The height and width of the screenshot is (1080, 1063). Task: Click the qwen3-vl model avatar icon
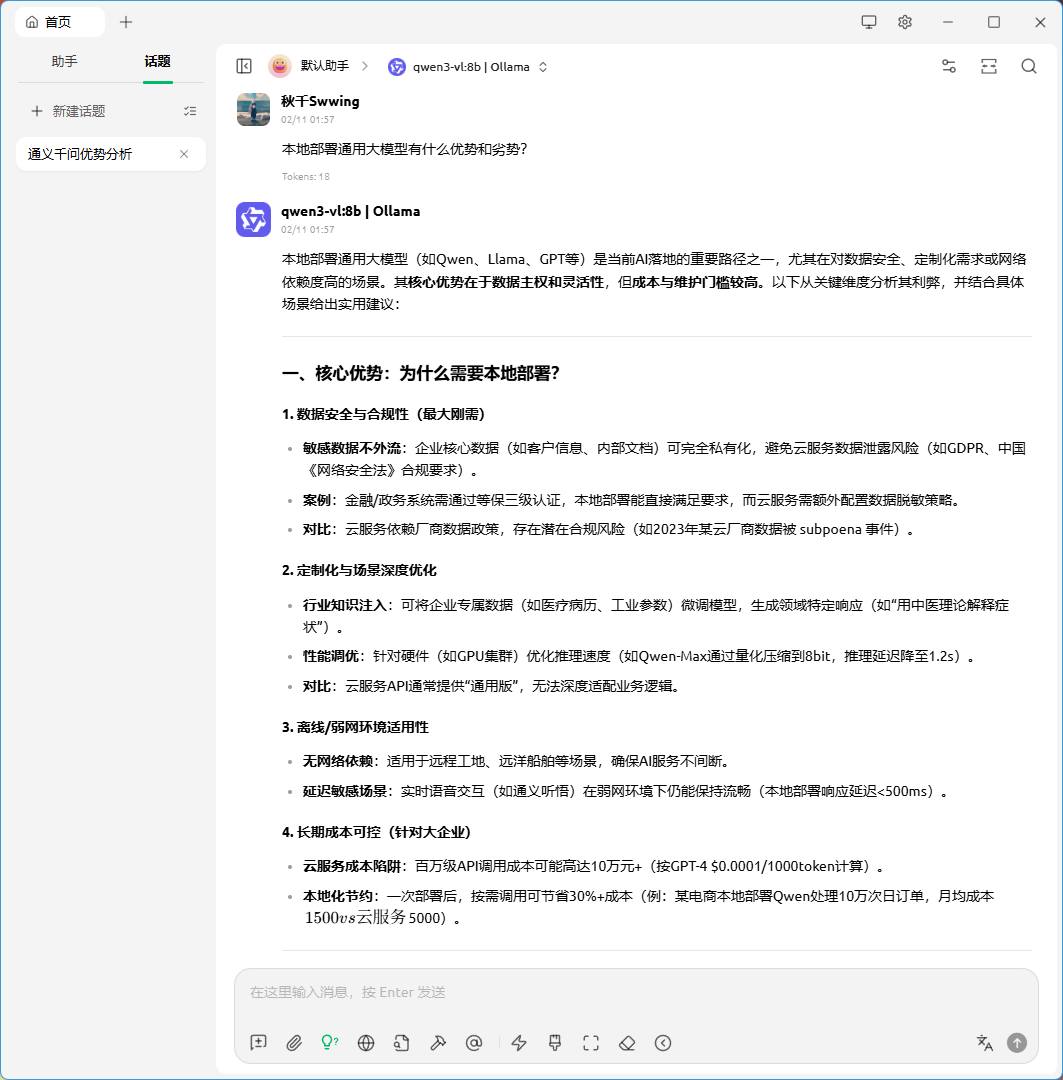(254, 220)
